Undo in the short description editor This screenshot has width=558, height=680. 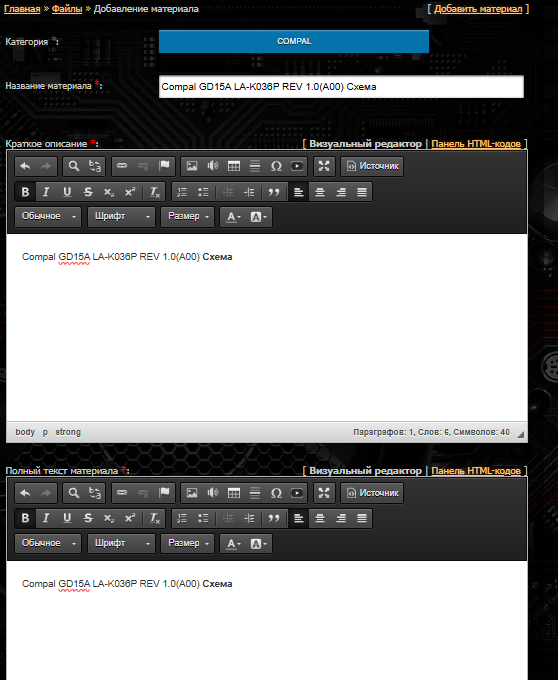[25, 166]
